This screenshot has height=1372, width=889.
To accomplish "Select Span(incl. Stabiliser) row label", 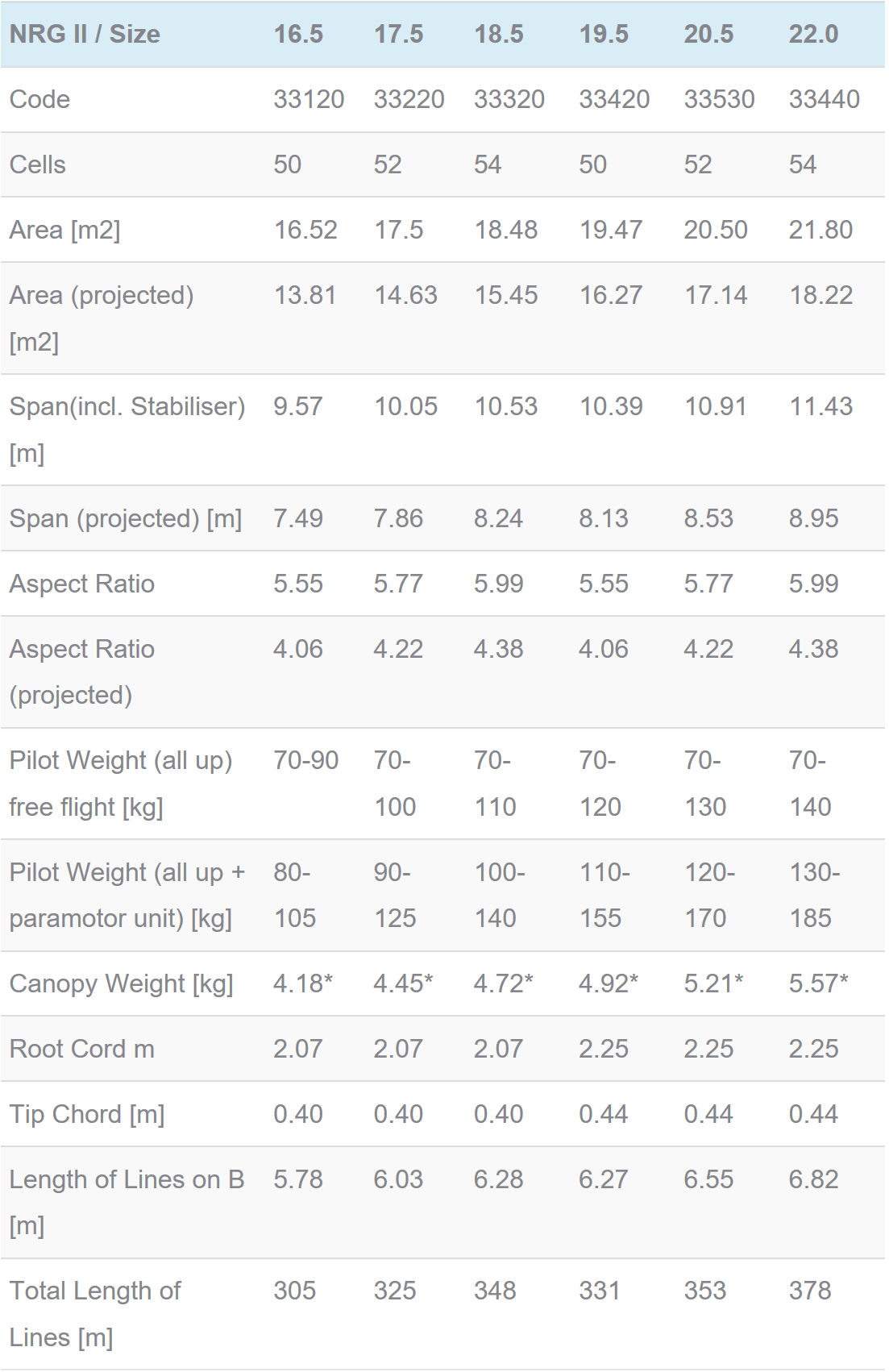I will tap(127, 430).
